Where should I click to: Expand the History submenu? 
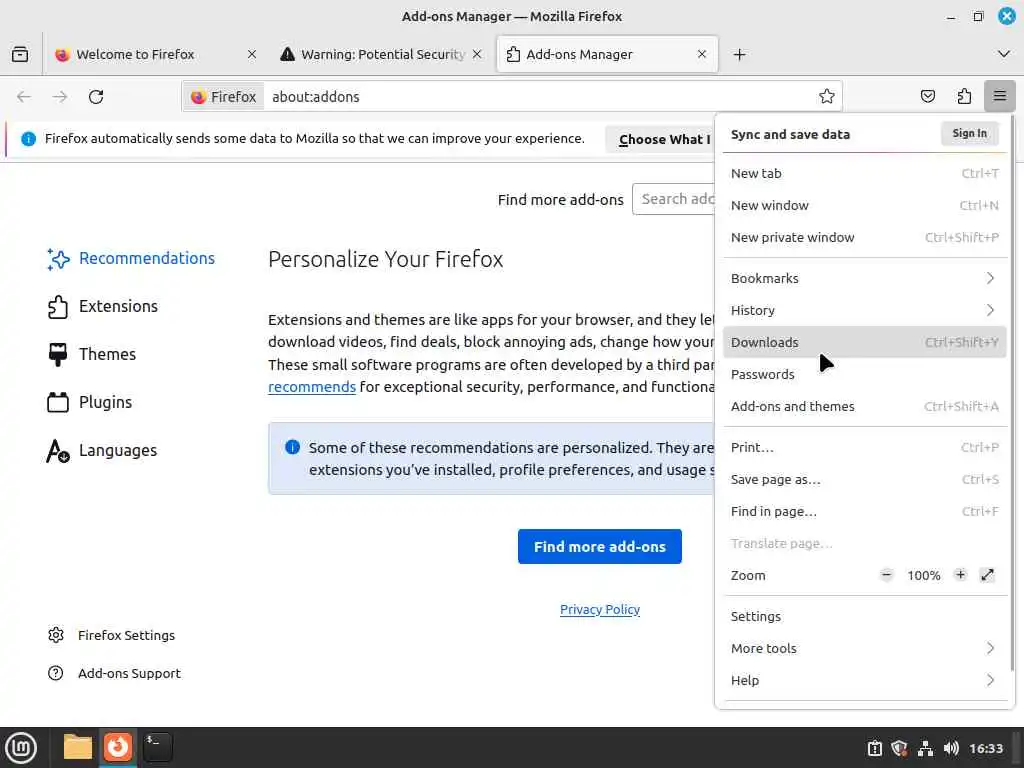(x=865, y=310)
